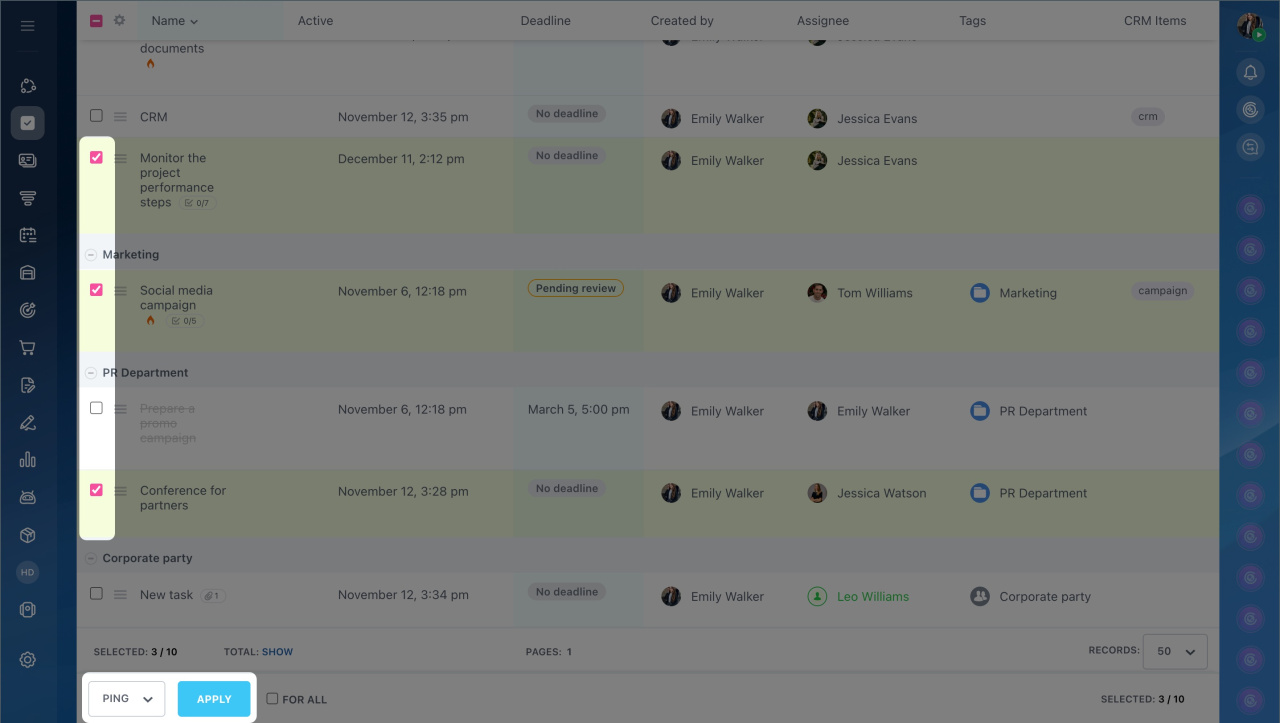Click the drag handle beside CRM task
Viewport: 1280px width, 723px height.
click(120, 117)
